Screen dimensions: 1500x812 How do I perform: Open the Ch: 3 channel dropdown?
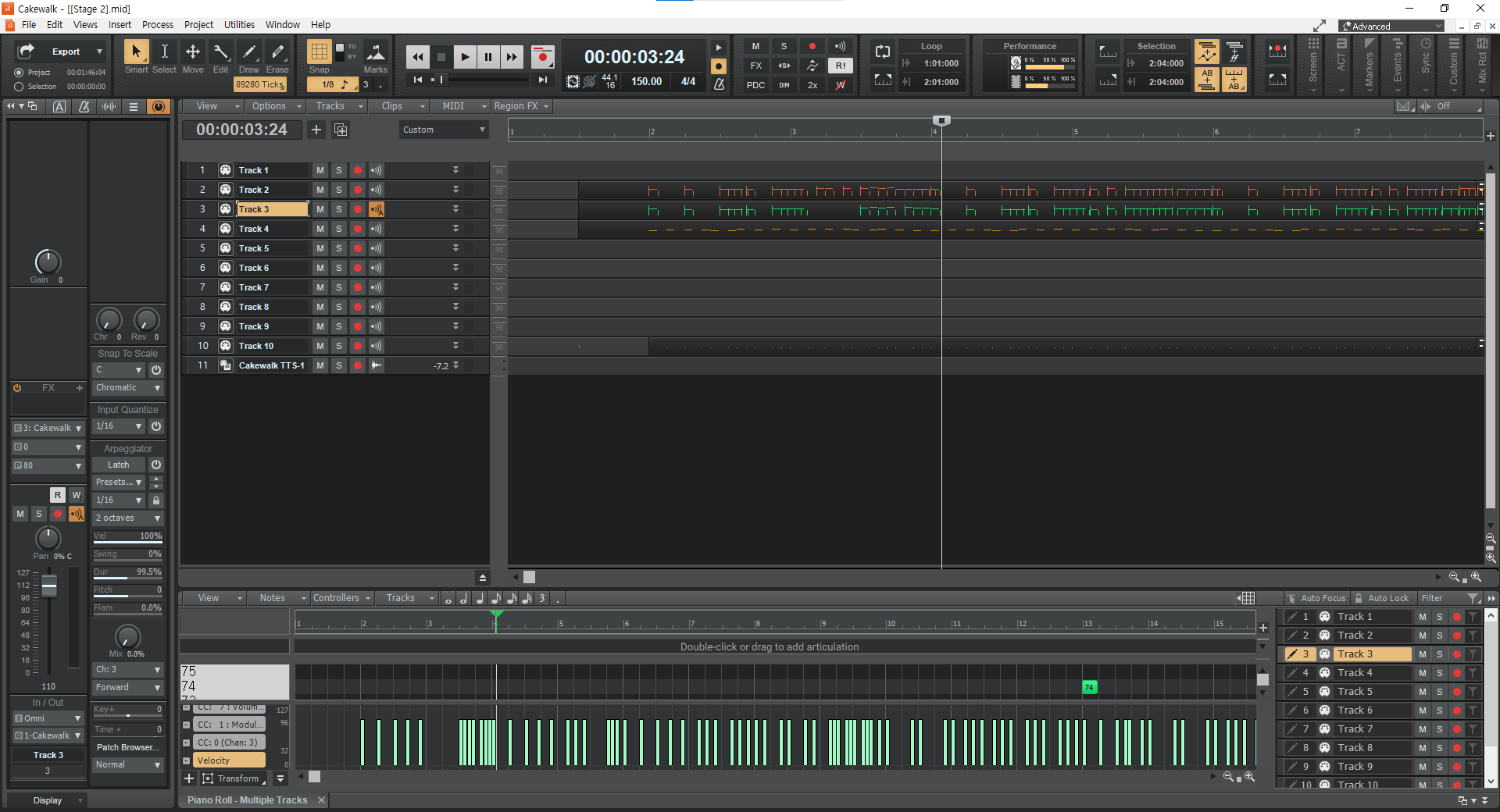click(128, 670)
